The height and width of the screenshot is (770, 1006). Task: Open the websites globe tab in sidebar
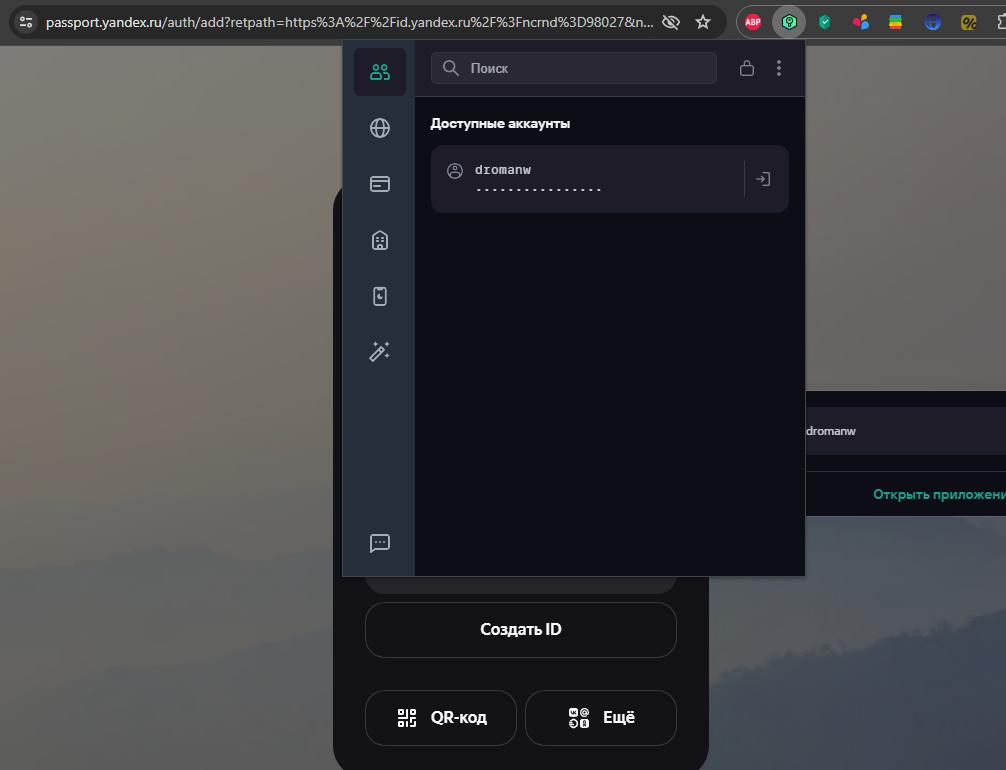pyautogui.click(x=380, y=128)
